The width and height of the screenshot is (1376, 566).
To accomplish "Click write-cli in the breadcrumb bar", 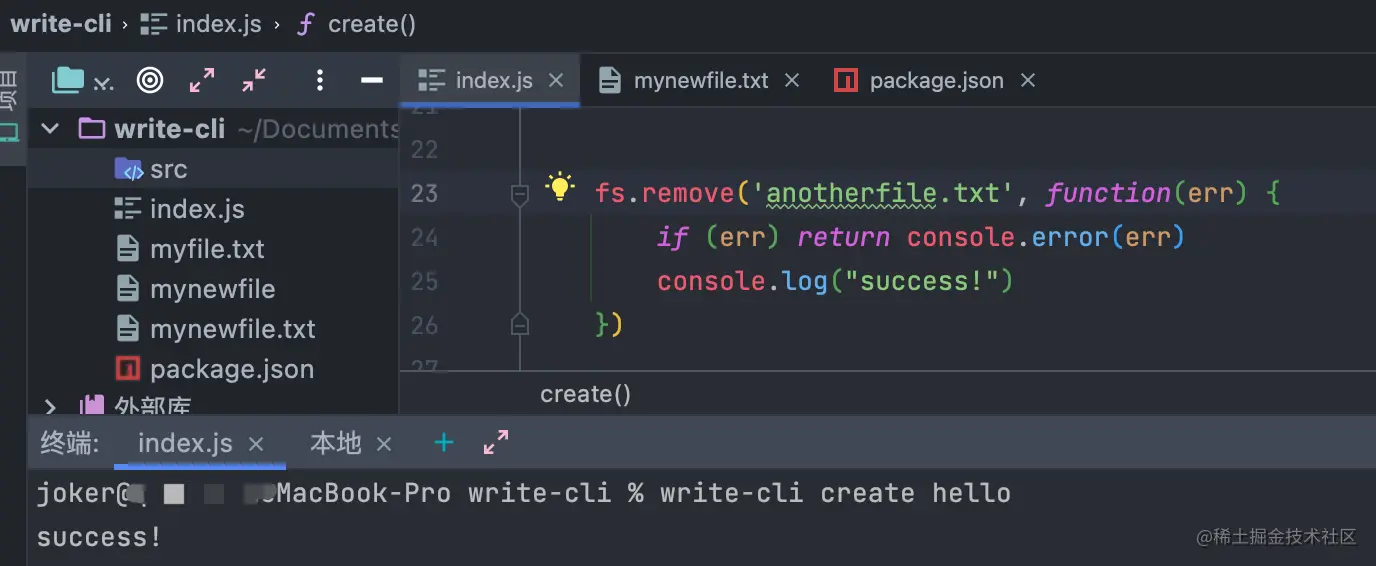I will 61,24.
